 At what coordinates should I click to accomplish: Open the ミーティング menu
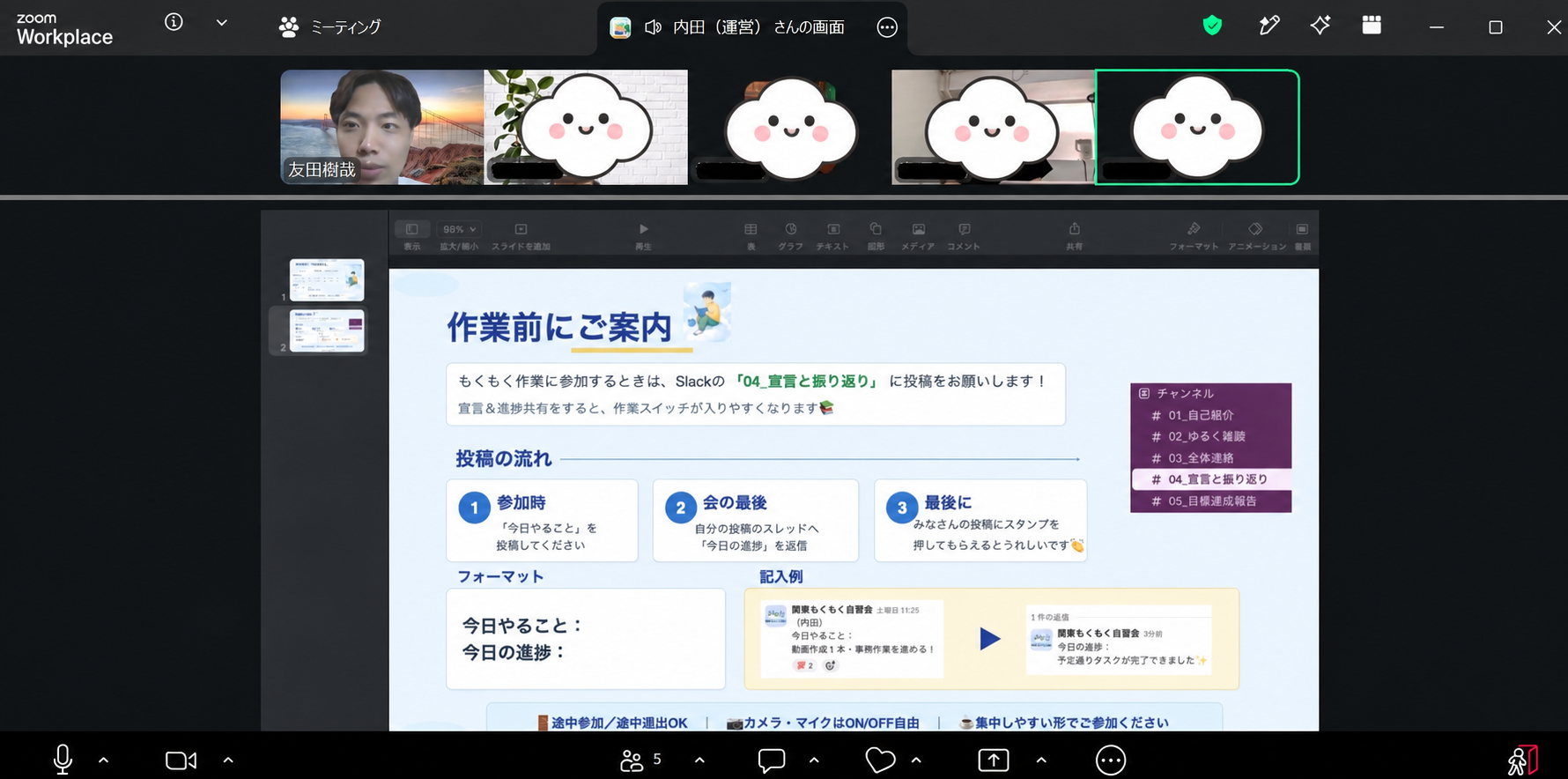(330, 27)
